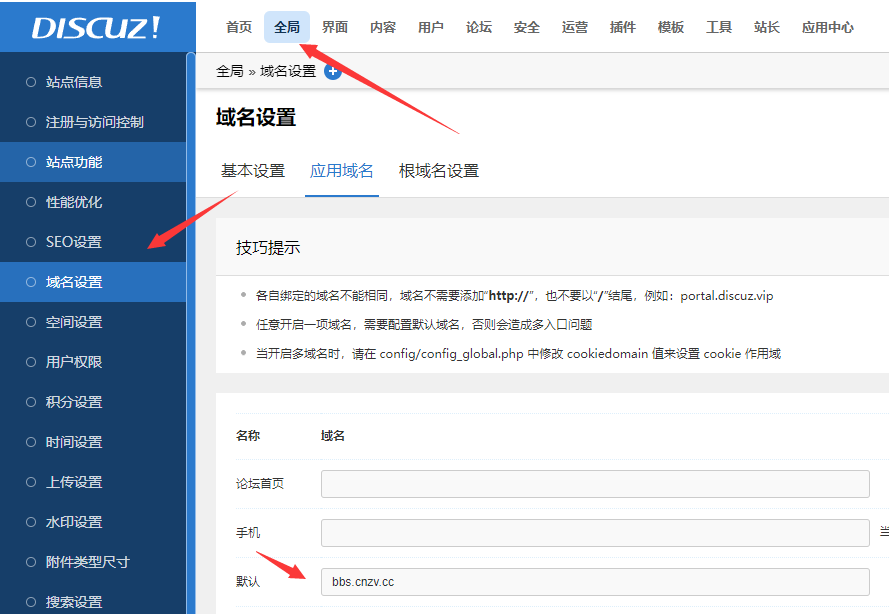Click the 手机 domain input field

(595, 532)
